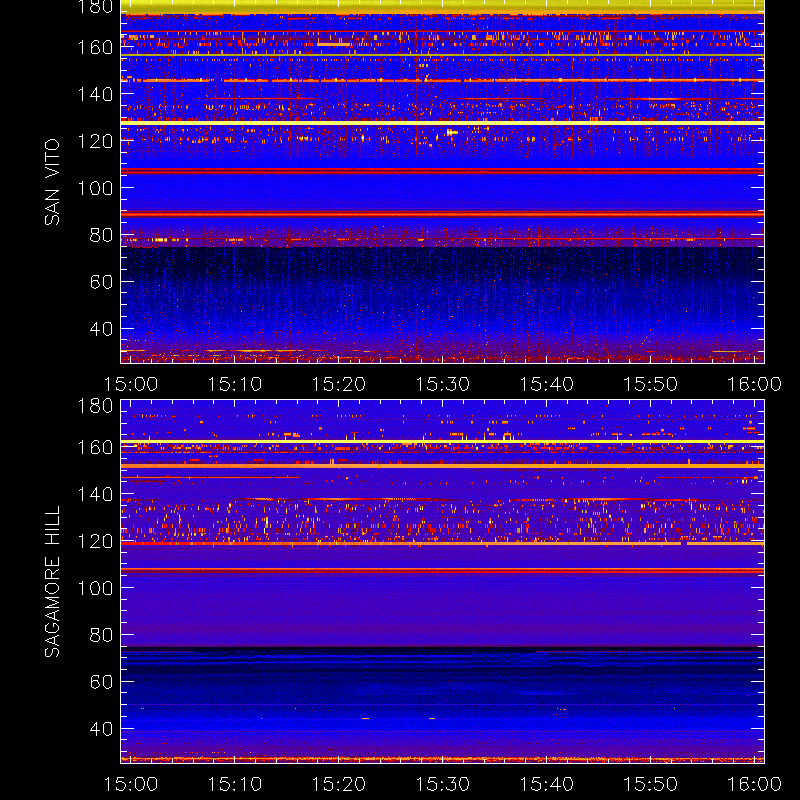Select the San Vito spectrogram plot area
This screenshot has height=800, width=800.
442,182
